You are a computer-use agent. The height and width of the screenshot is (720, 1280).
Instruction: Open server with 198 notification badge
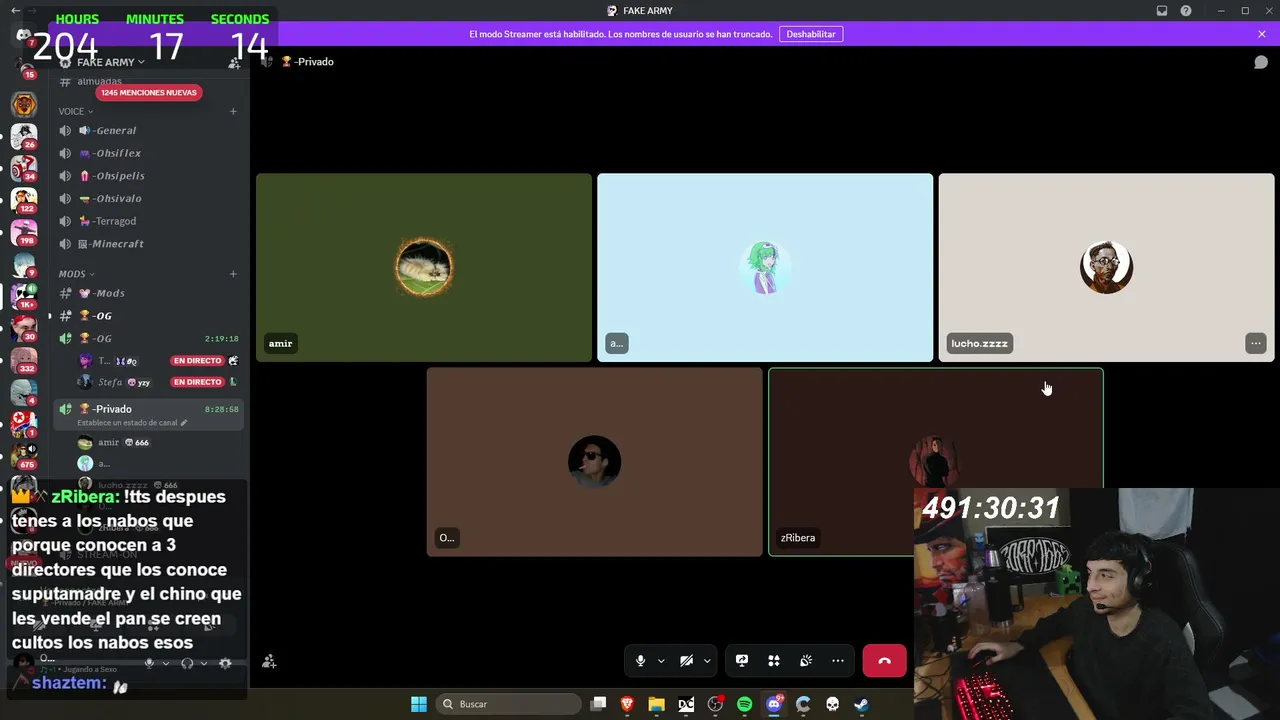pyautogui.click(x=24, y=232)
